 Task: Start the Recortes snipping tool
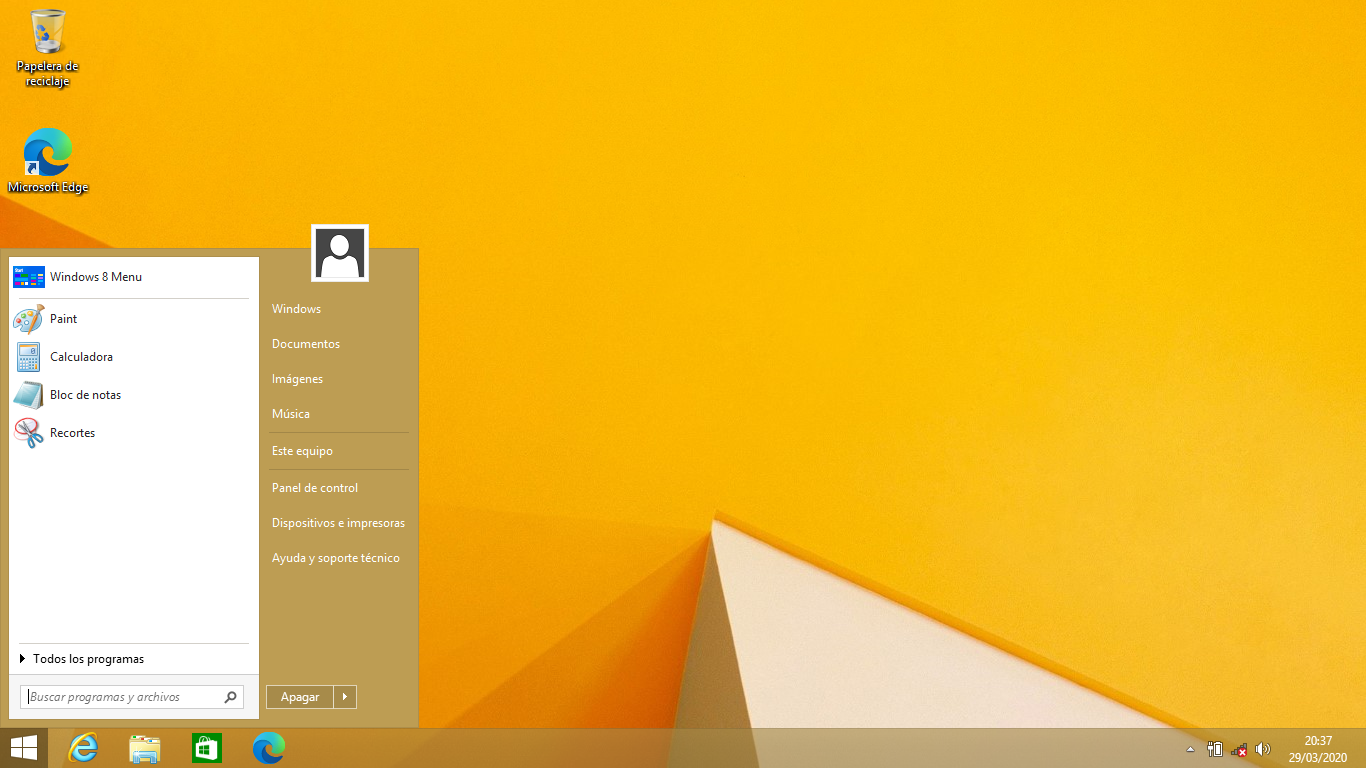click(72, 433)
